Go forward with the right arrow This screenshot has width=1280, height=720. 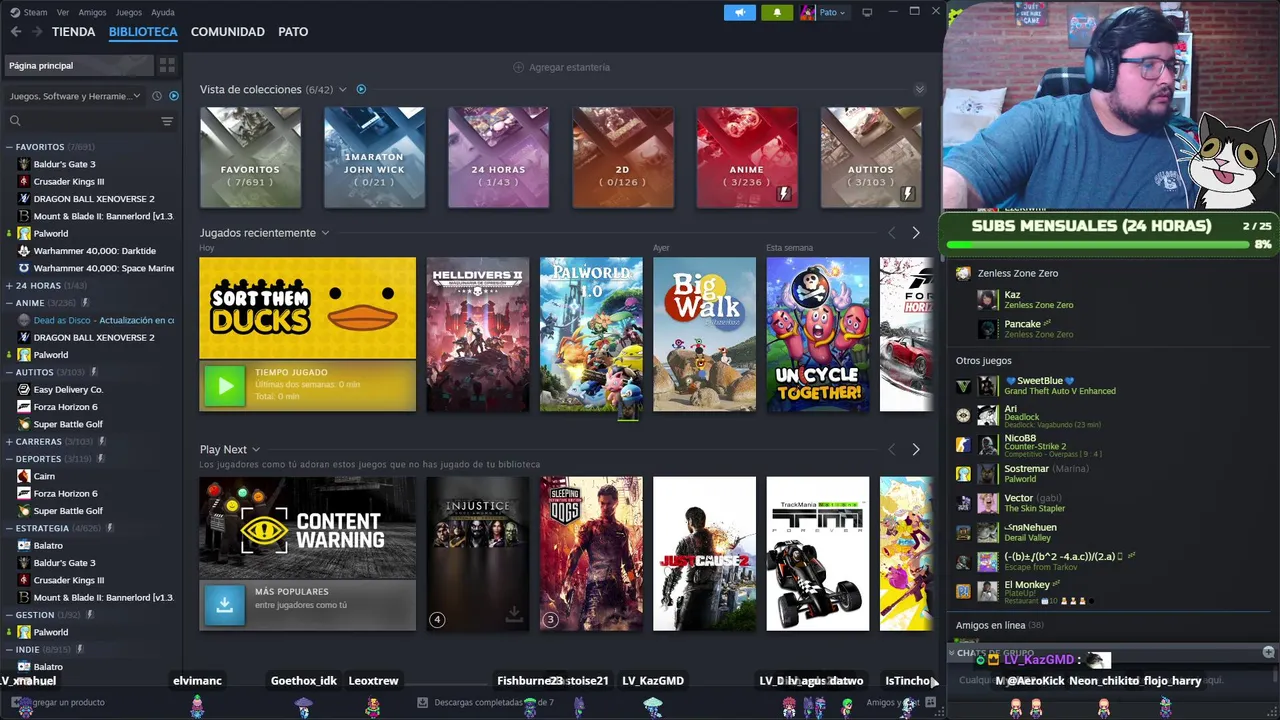(37, 32)
